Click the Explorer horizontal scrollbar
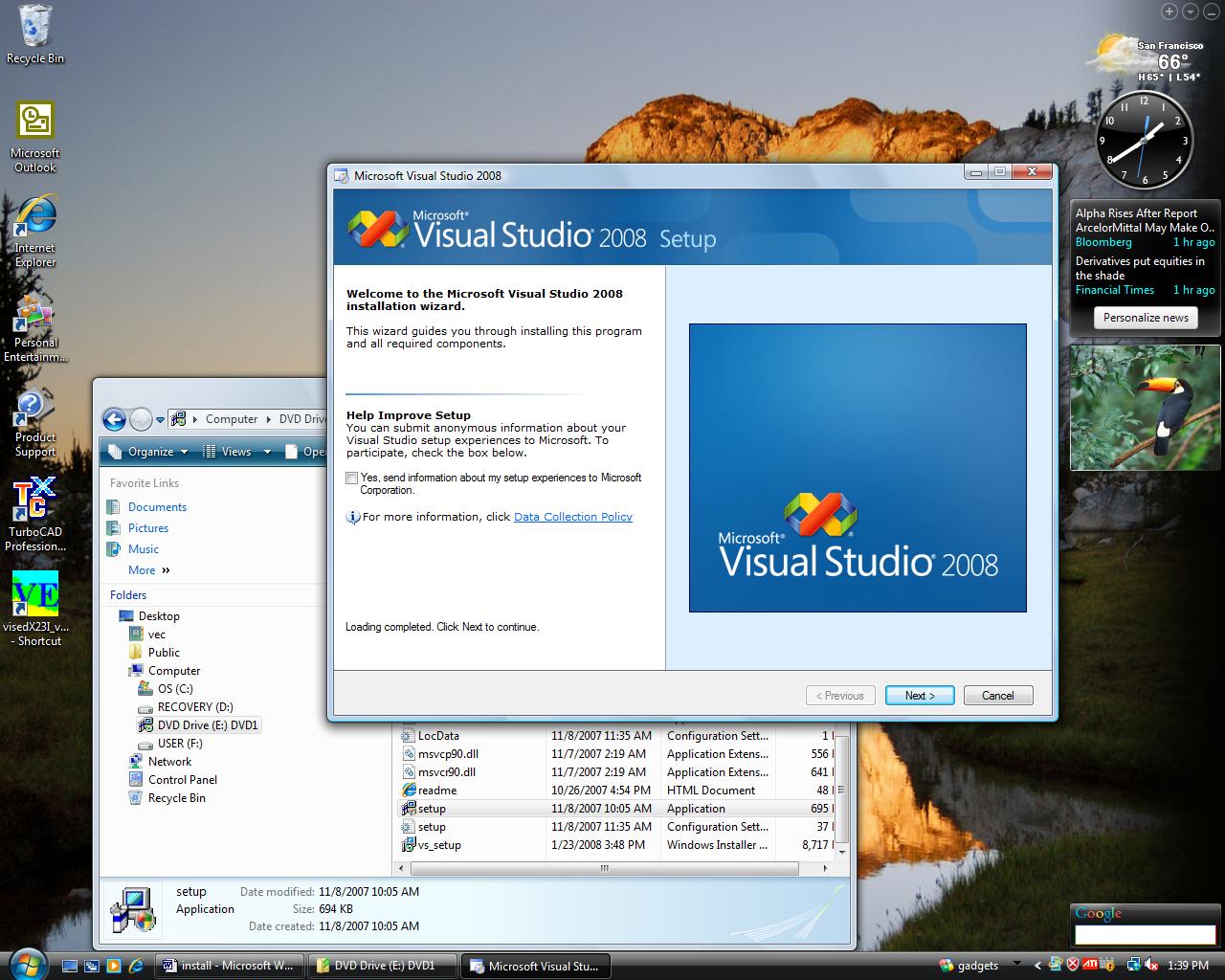1225x980 pixels. tap(603, 869)
